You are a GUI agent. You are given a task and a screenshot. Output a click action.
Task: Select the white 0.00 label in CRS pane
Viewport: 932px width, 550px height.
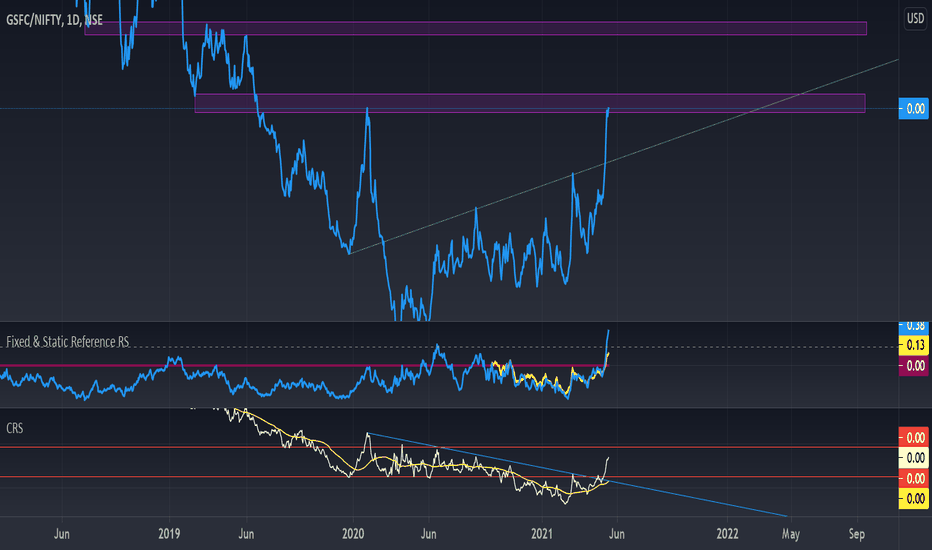point(914,458)
